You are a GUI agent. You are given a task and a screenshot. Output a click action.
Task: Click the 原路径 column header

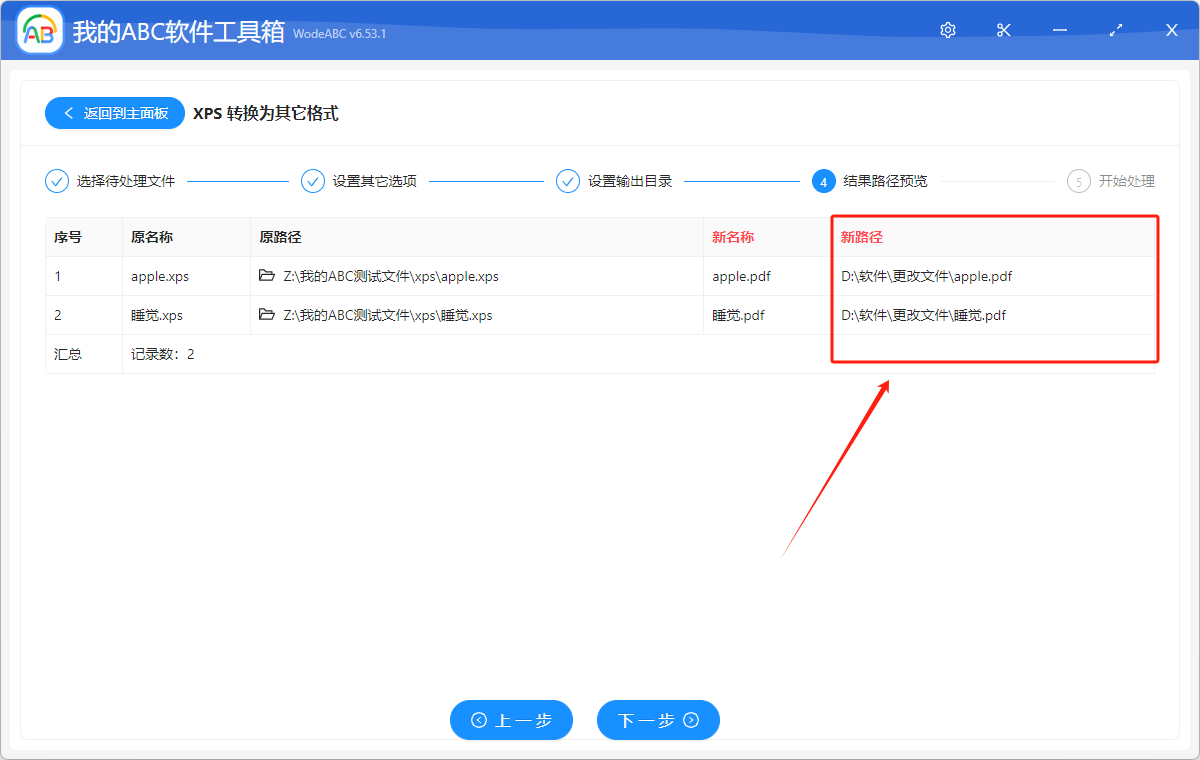click(x=280, y=237)
